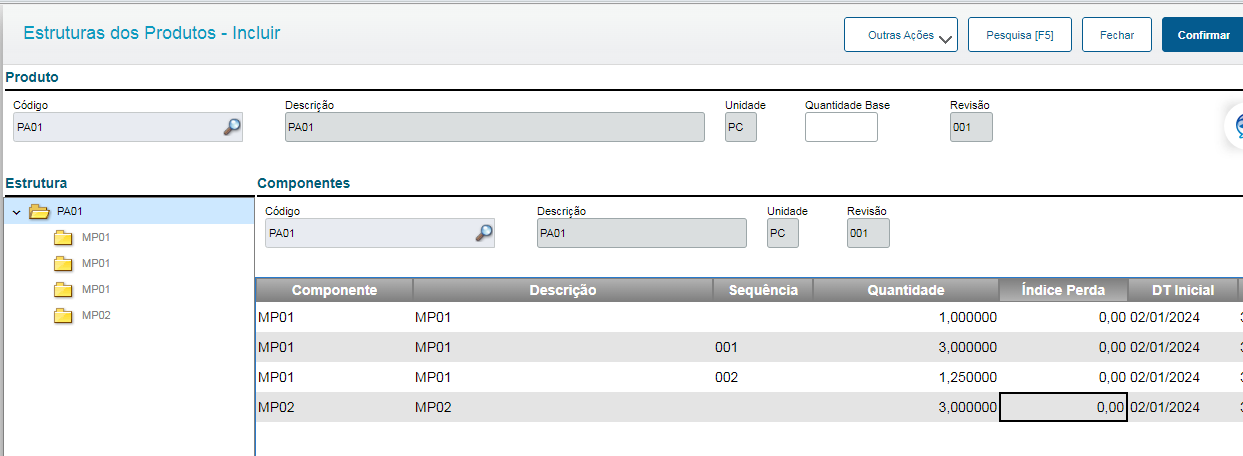The height and width of the screenshot is (456, 1243).
Task: Click the Índice Perda column header
Action: [1063, 290]
